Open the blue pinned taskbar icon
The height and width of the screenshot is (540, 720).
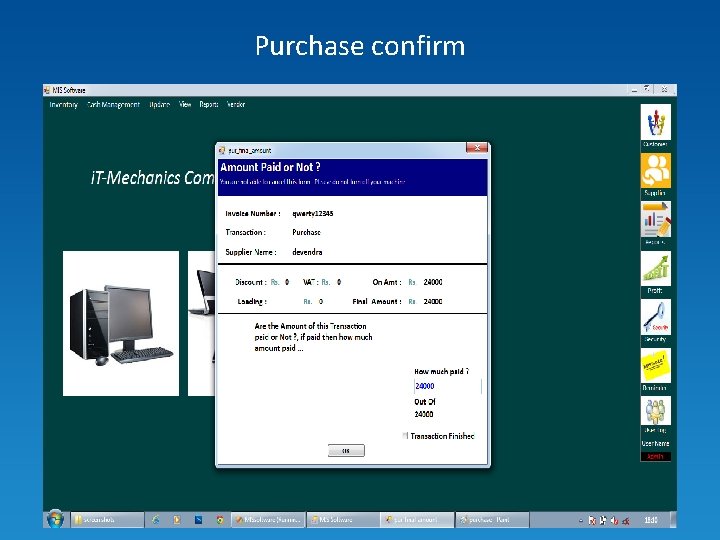tap(198, 520)
